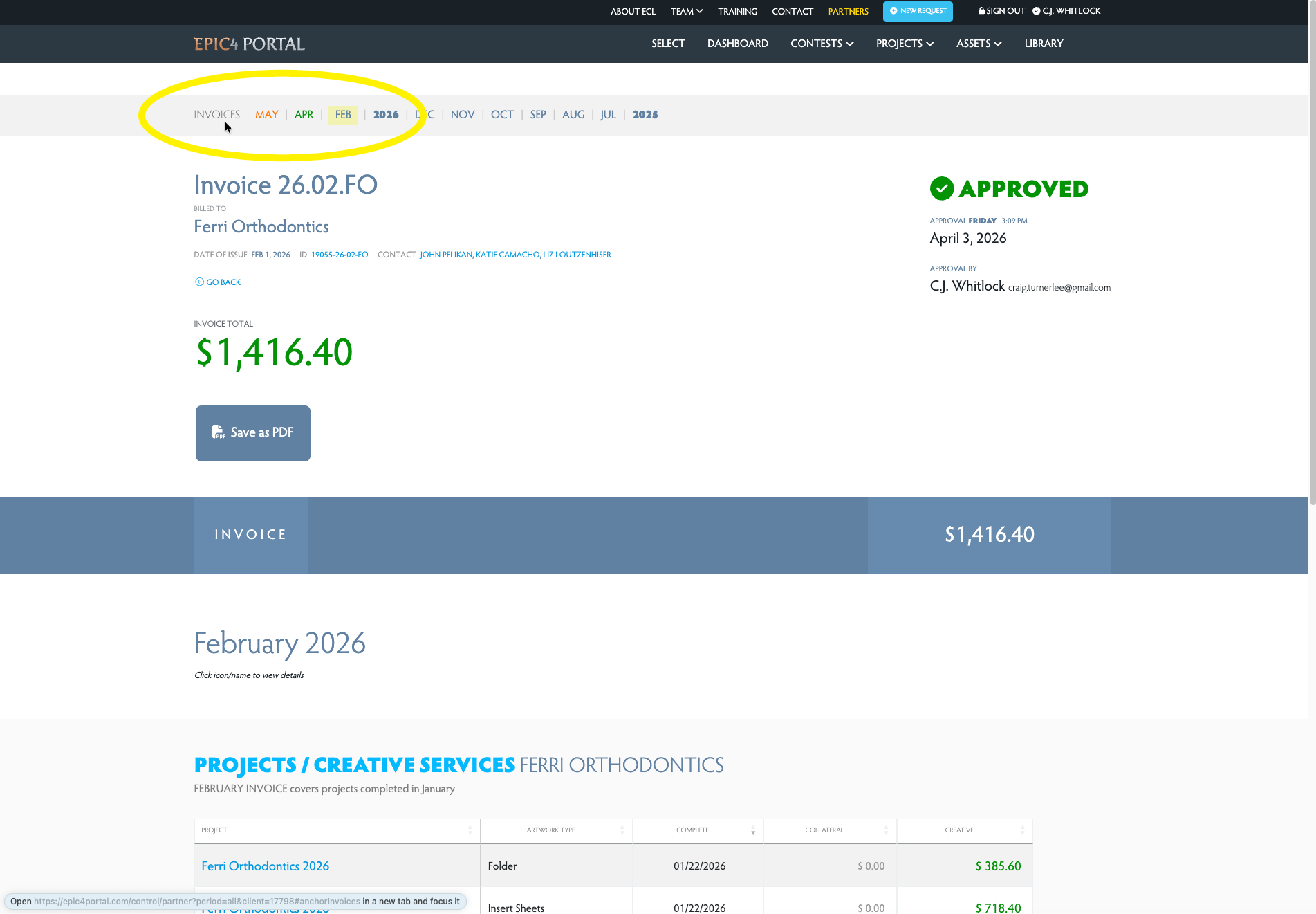This screenshot has width=1316, height=914.
Task: Click the PDF file icon on Save button
Action: 219,432
